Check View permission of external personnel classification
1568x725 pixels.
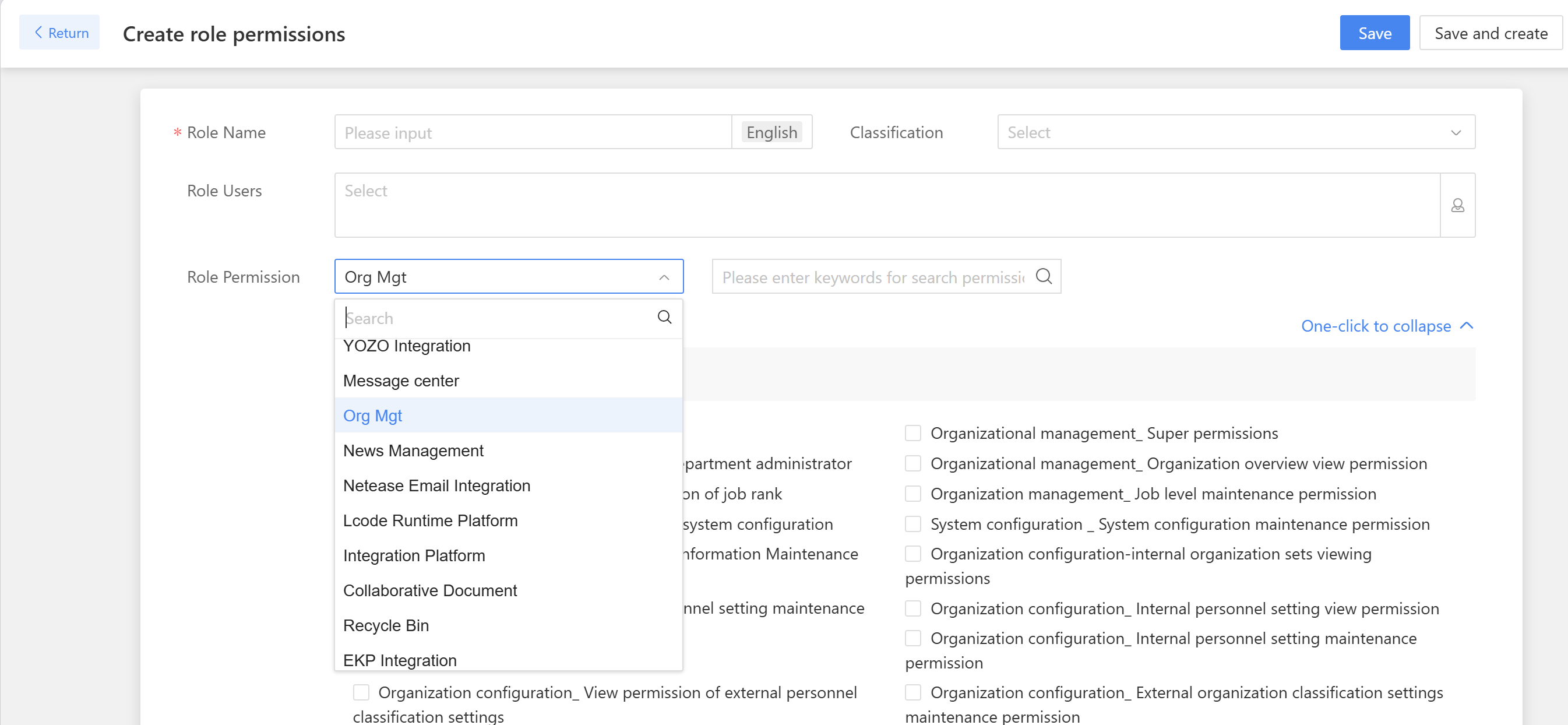[361, 692]
